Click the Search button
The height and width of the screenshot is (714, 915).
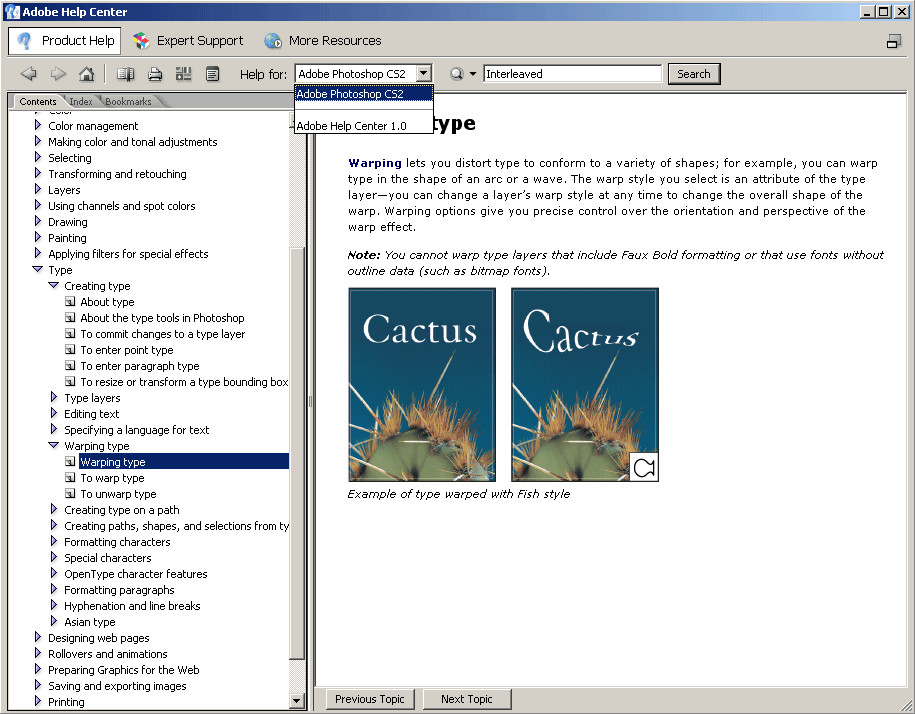(x=694, y=74)
